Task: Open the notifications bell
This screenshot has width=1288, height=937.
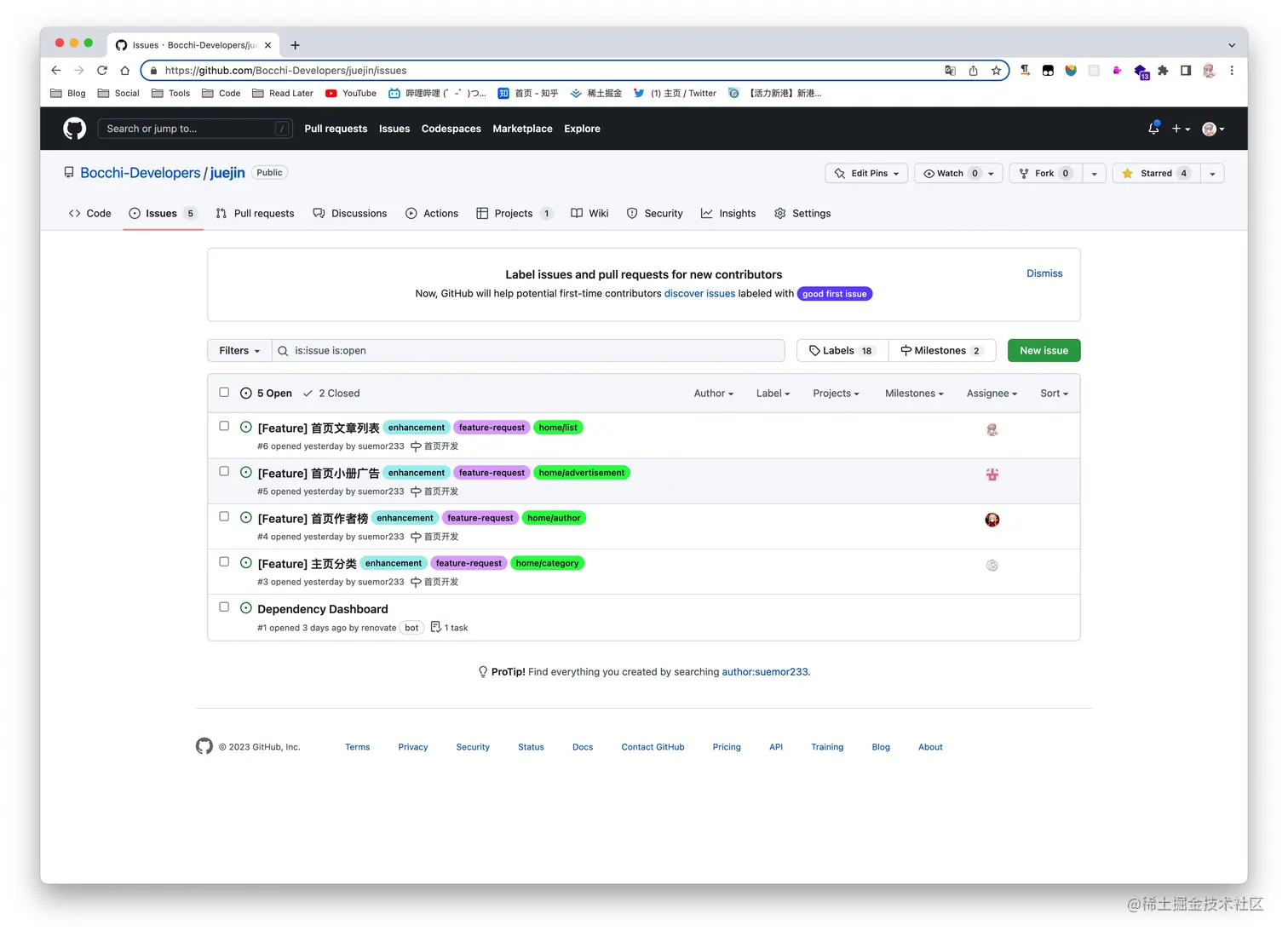Action: [1153, 129]
